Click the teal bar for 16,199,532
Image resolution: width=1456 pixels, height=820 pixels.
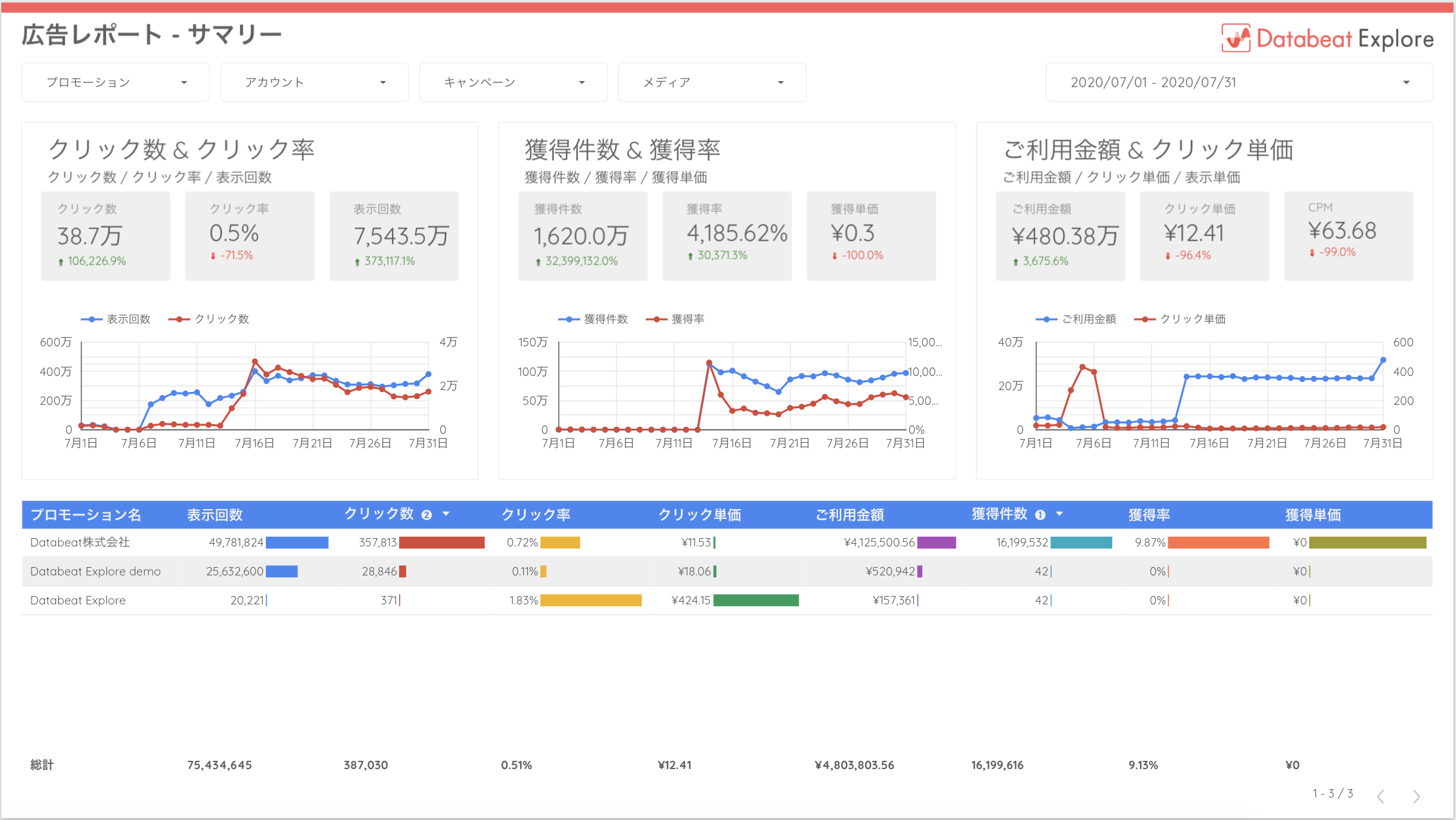click(x=1081, y=543)
